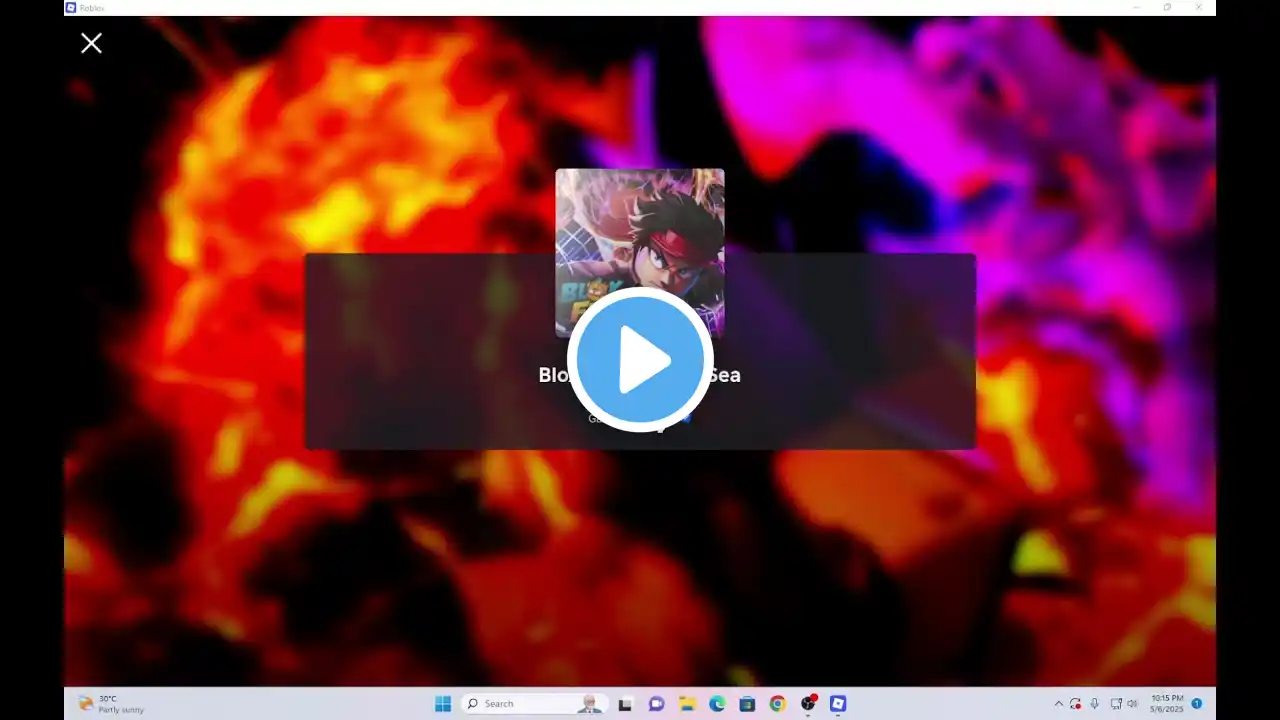Minimize the Roblox window
1280x720 pixels.
[1136, 7]
